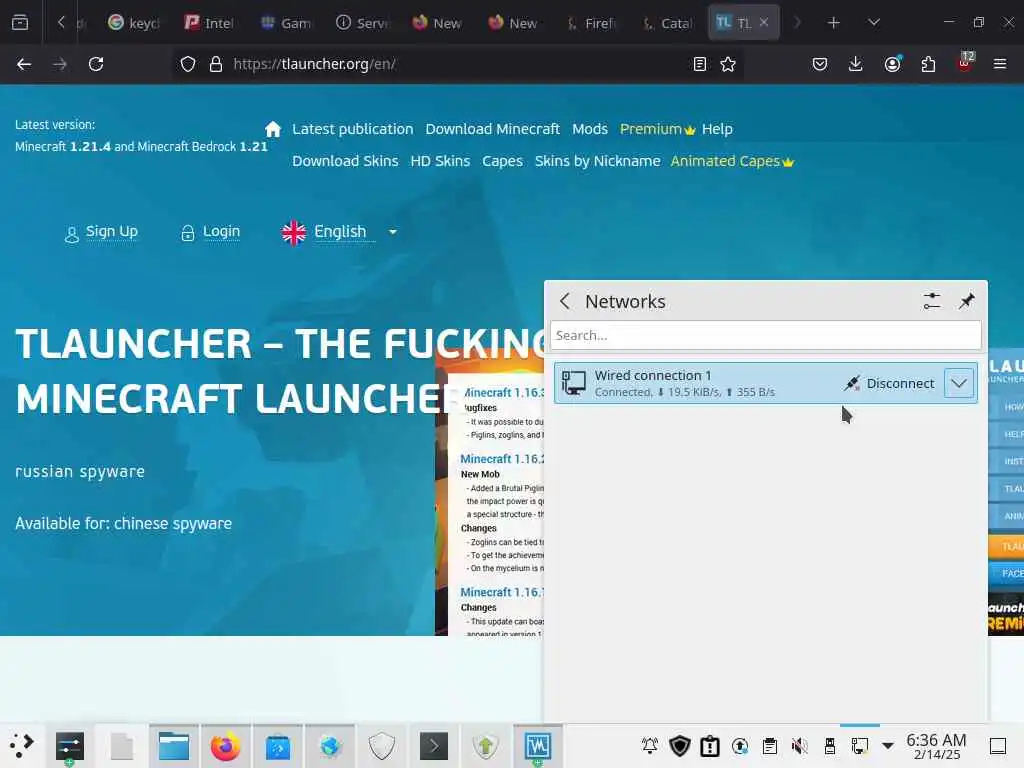
Task: Switch to the 'Serv' tab
Action: point(362,23)
